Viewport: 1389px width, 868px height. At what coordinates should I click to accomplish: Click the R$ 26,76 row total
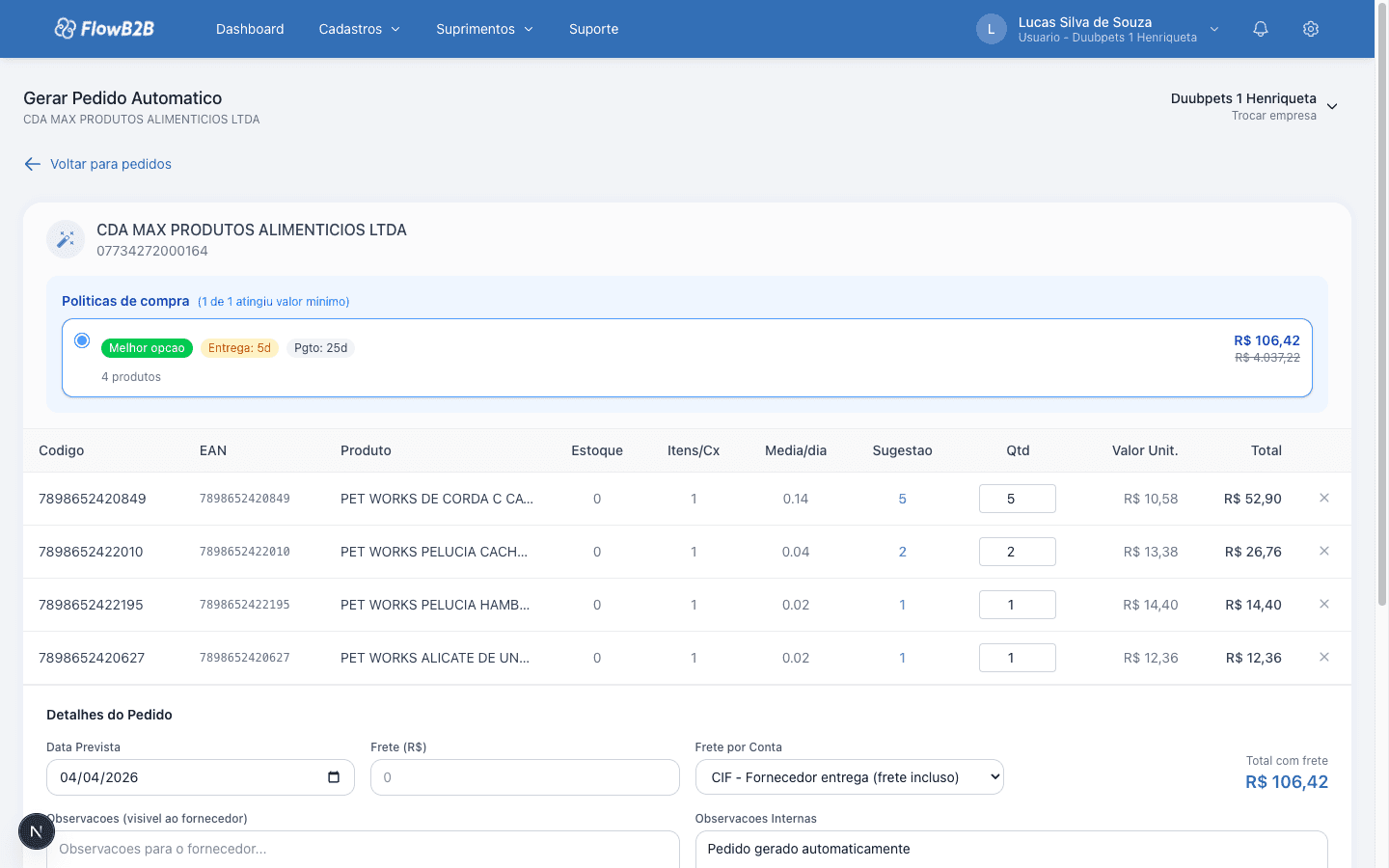tap(1253, 552)
